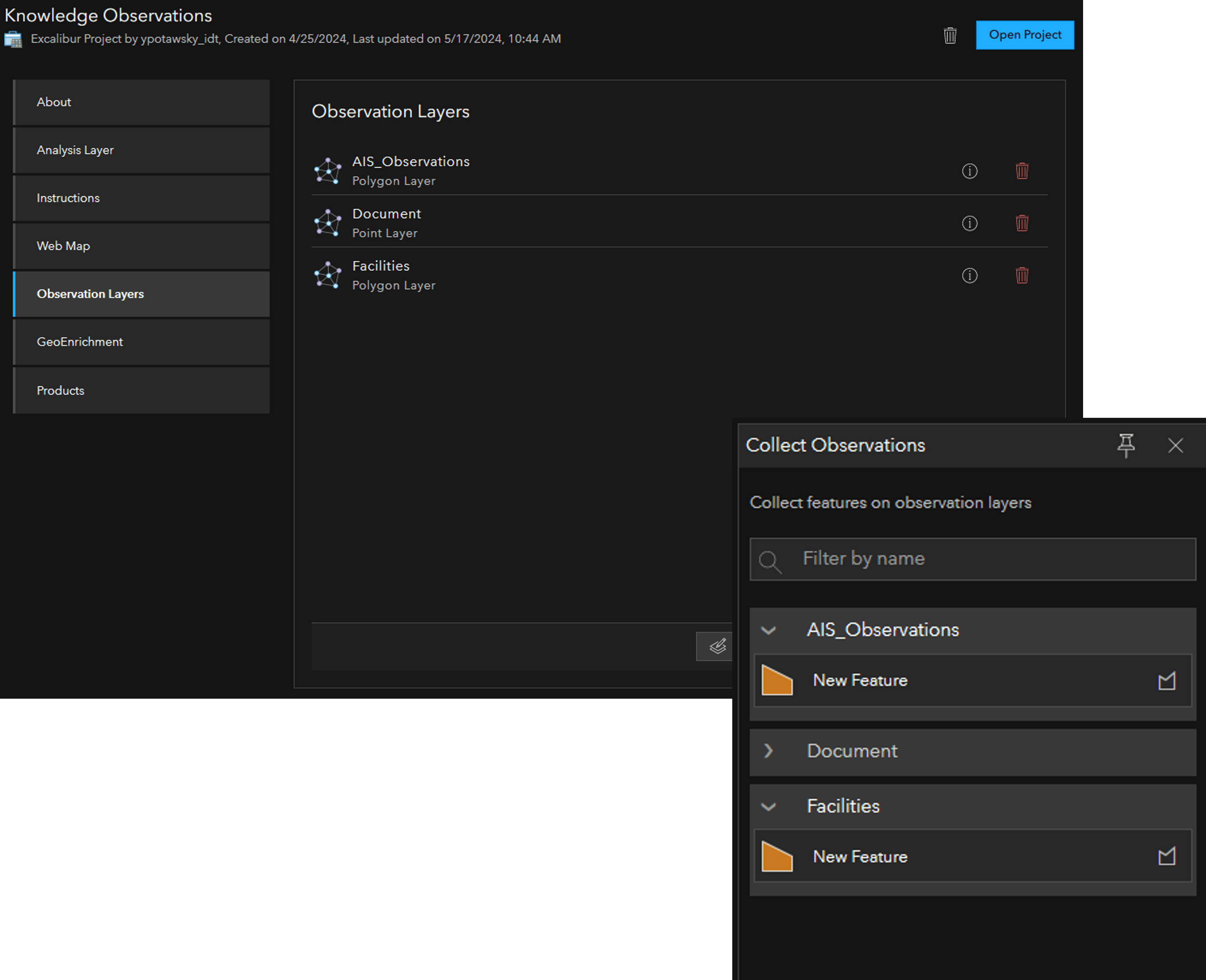
Task: Click polygon tool for AIS_Observations New Feature
Action: point(1167,681)
